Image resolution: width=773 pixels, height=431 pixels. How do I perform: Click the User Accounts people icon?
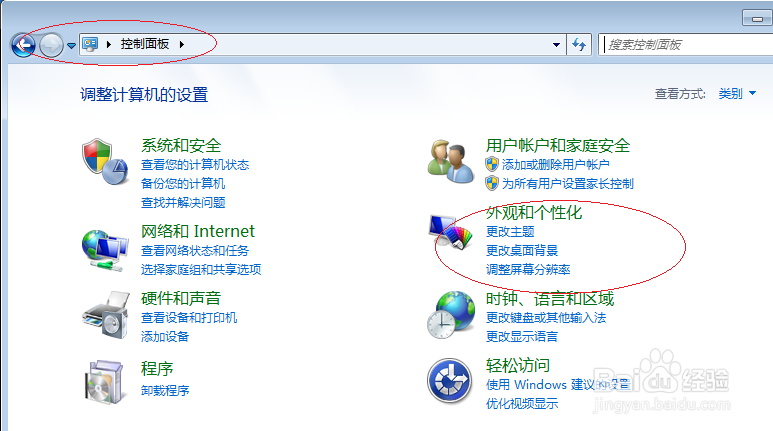point(451,161)
